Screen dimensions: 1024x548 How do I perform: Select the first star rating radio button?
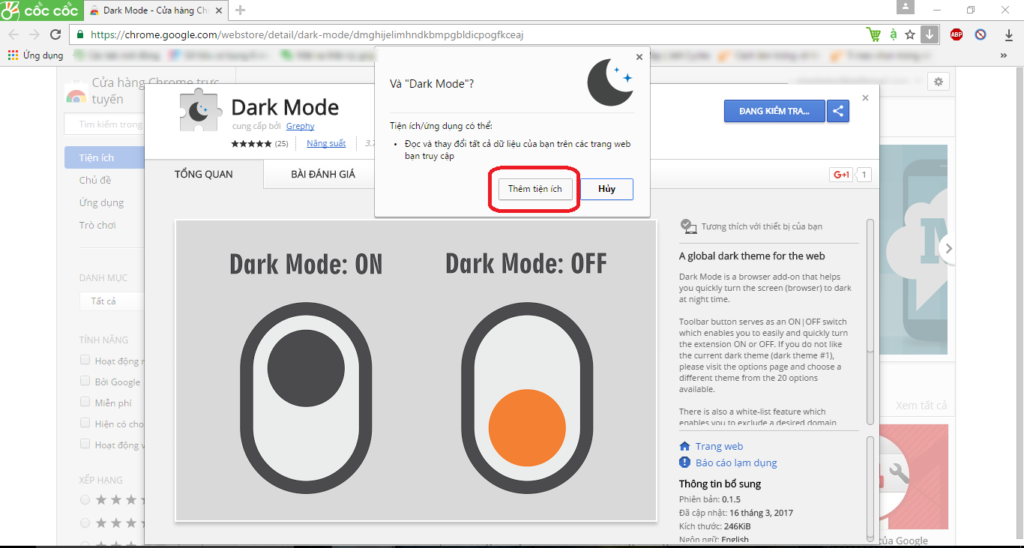click(x=85, y=499)
